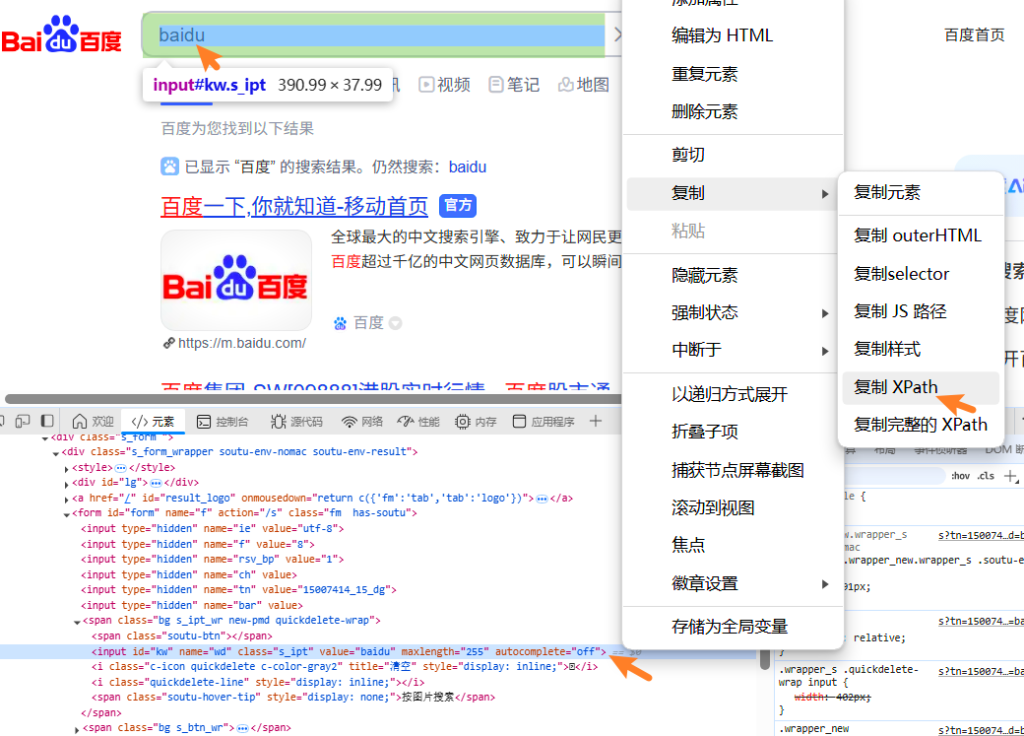Image resolution: width=1024 pixels, height=736 pixels.
Task: Open the 百度一下,你就知道-移动首页 result link
Action: pyautogui.click(x=294, y=206)
